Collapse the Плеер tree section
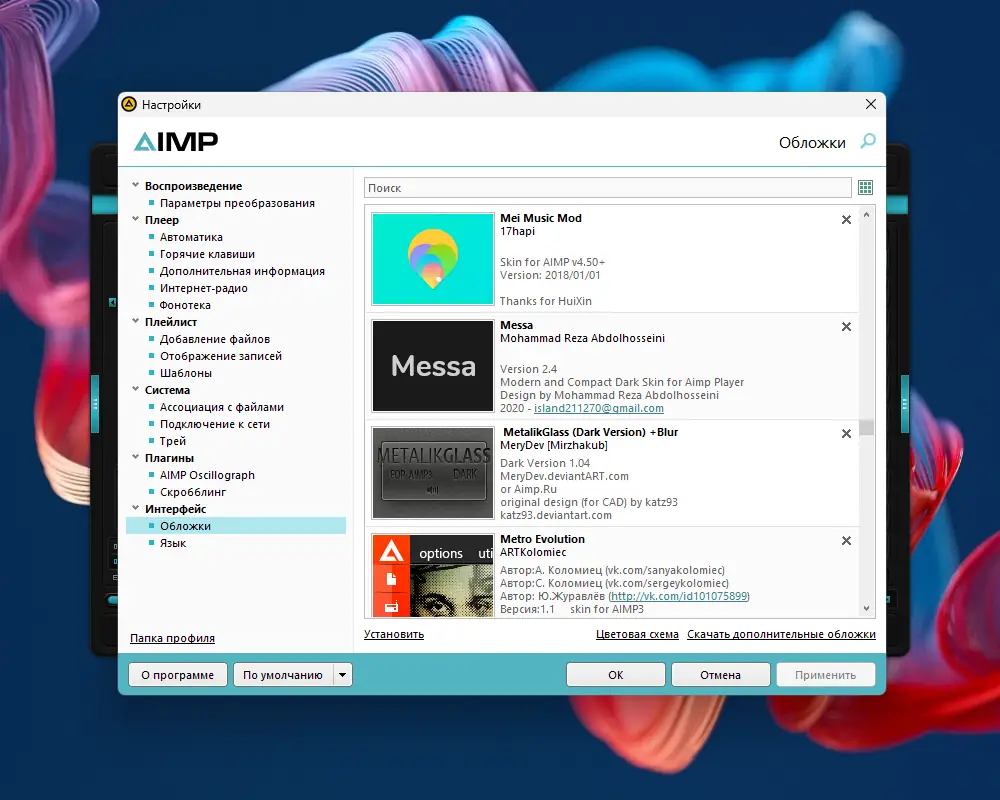The width and height of the screenshot is (1000, 800). tap(135, 219)
